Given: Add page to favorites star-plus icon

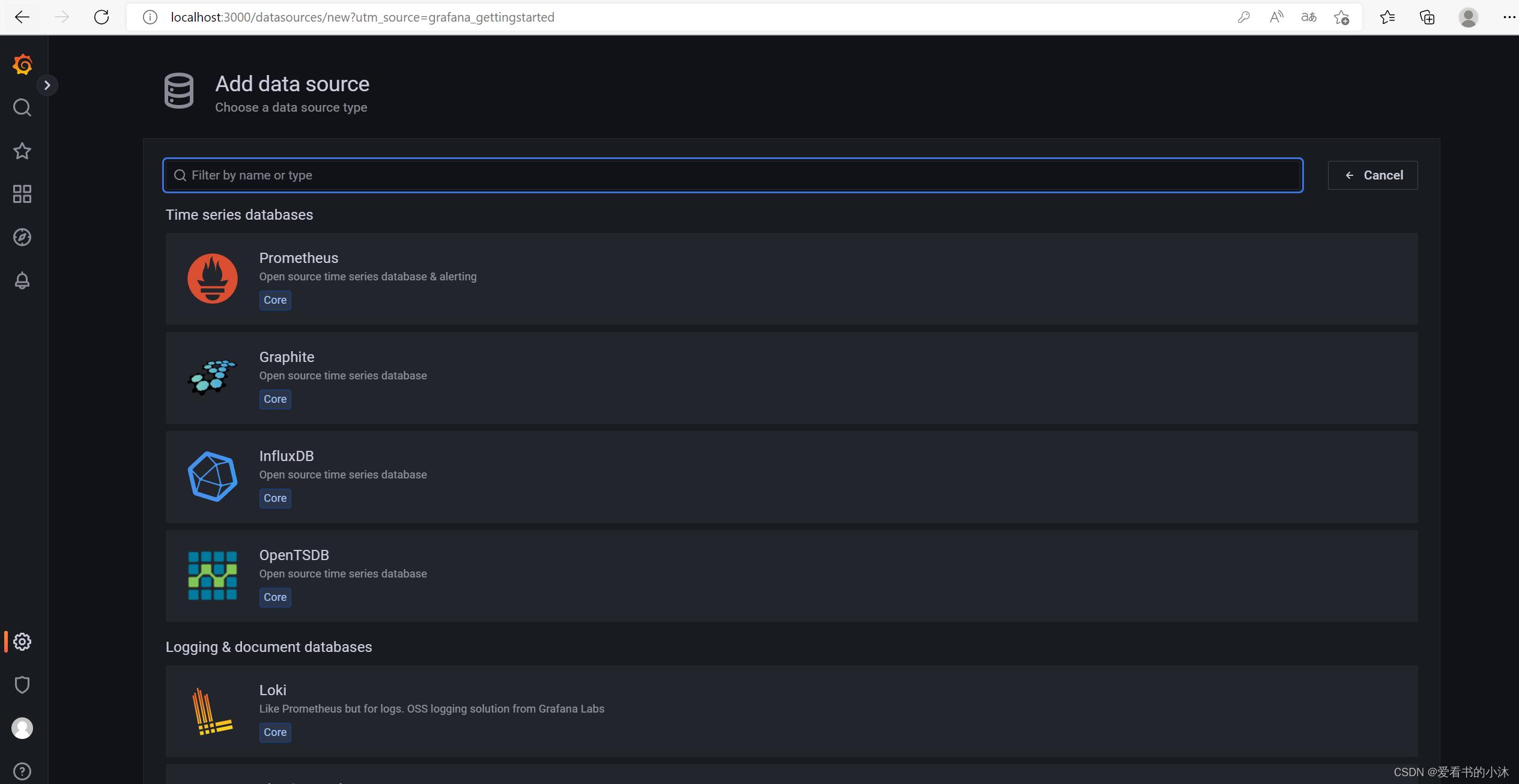Looking at the screenshot, I should coord(1341,17).
